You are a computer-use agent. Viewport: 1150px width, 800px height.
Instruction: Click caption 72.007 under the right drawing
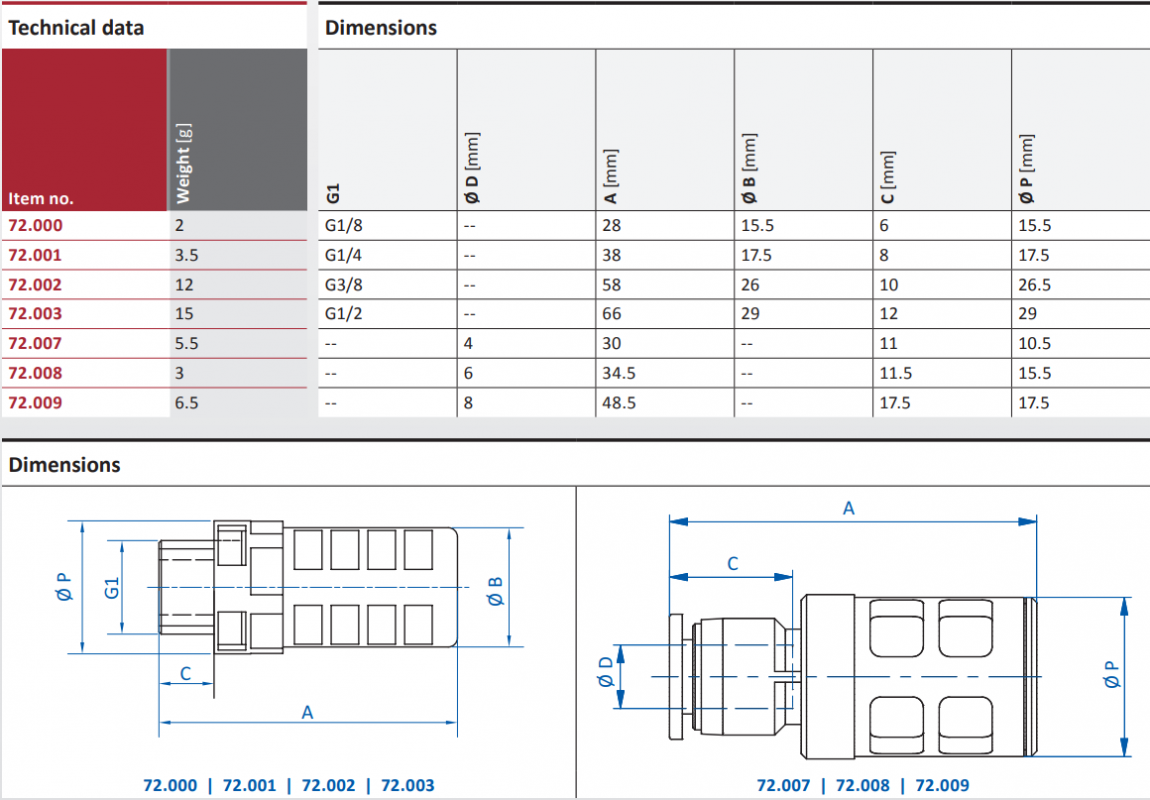(783, 785)
